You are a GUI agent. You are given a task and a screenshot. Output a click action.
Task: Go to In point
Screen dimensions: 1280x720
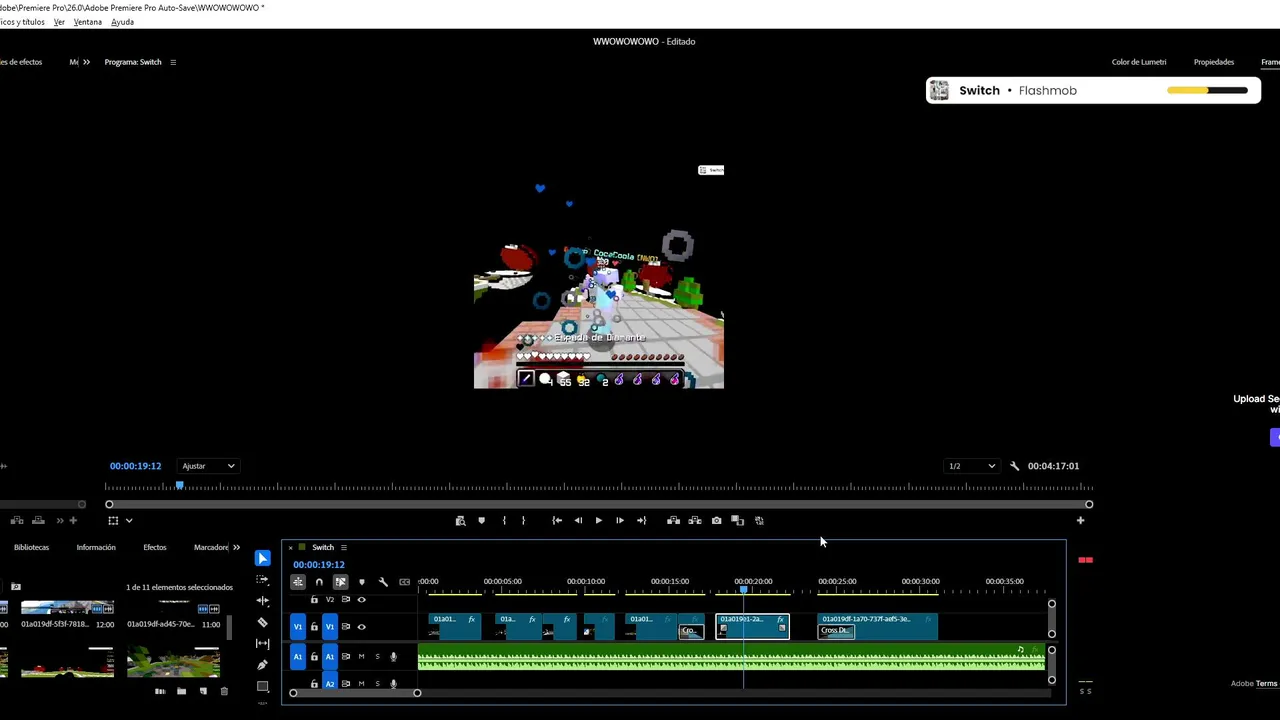557,521
